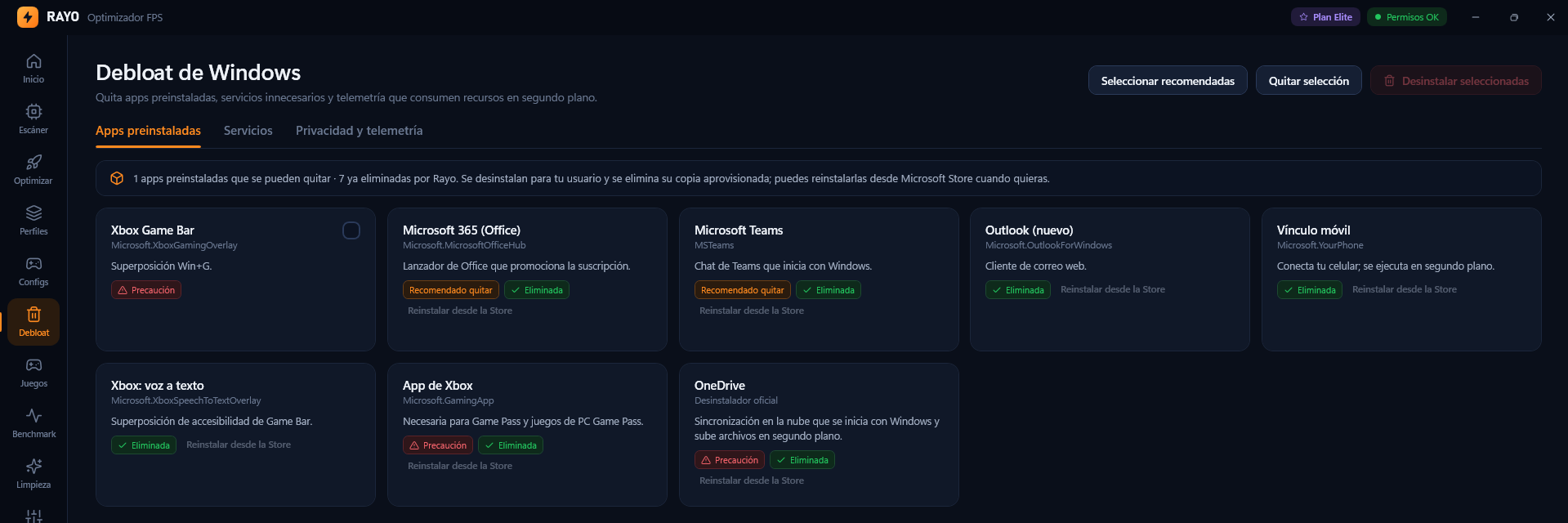The image size is (1568, 523).
Task: Reinstall Outlook (nuevo) from the Store
Action: [x=1113, y=289]
